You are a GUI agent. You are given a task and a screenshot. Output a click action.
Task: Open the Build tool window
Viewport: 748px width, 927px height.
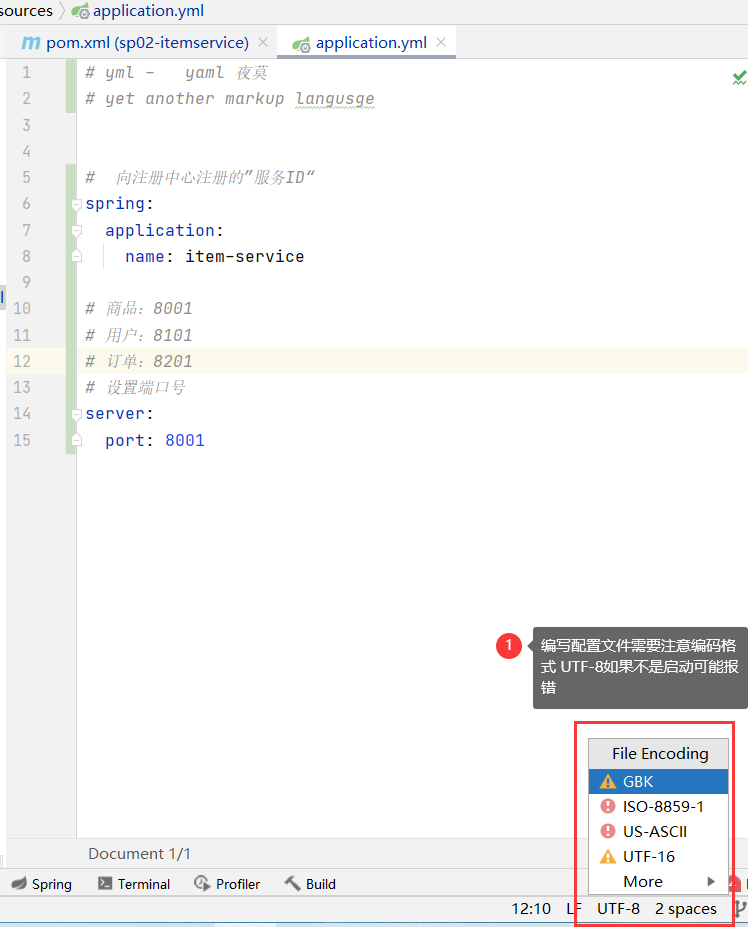tap(310, 884)
